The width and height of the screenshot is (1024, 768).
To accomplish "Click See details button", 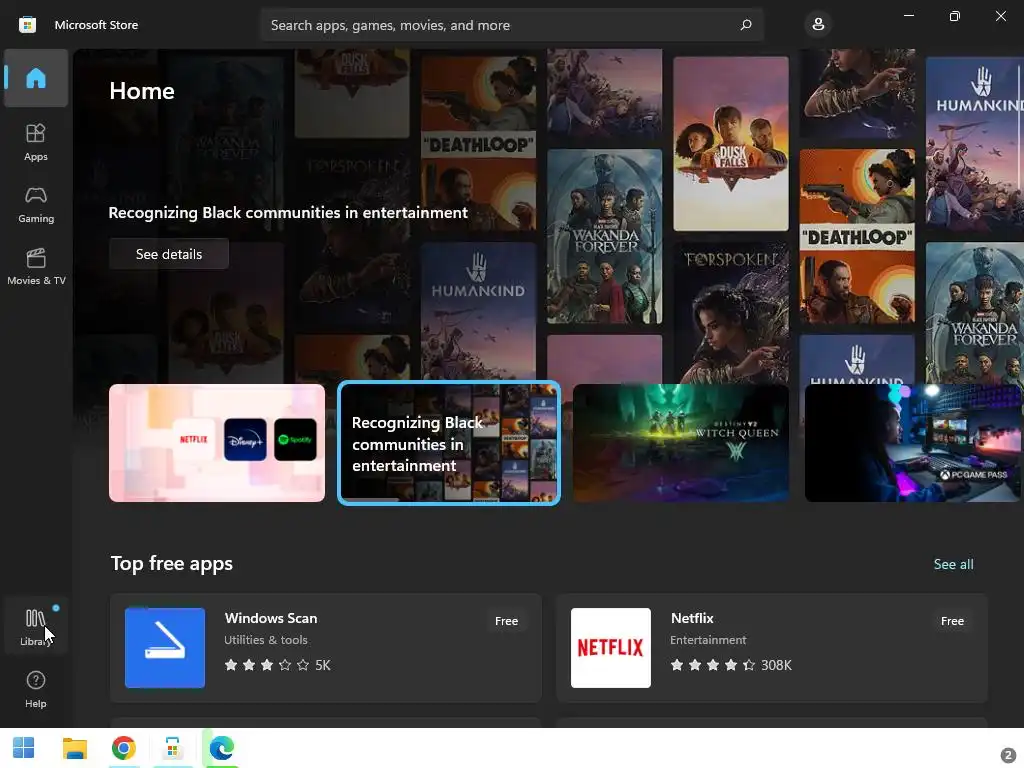I will 168,254.
